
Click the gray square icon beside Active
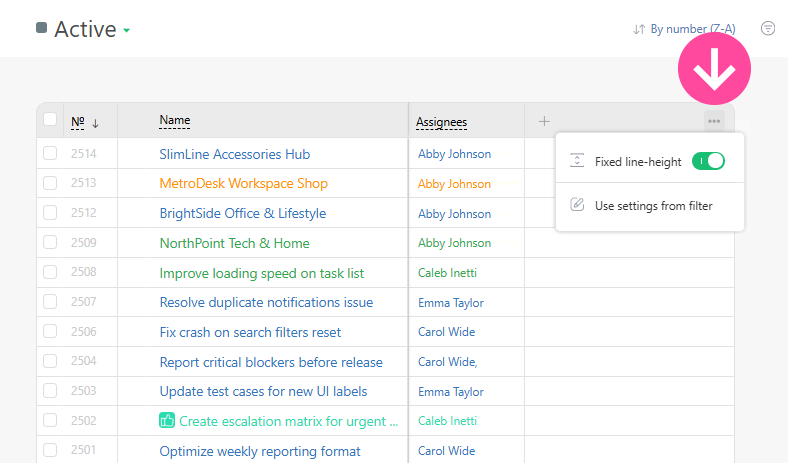[x=42, y=29]
